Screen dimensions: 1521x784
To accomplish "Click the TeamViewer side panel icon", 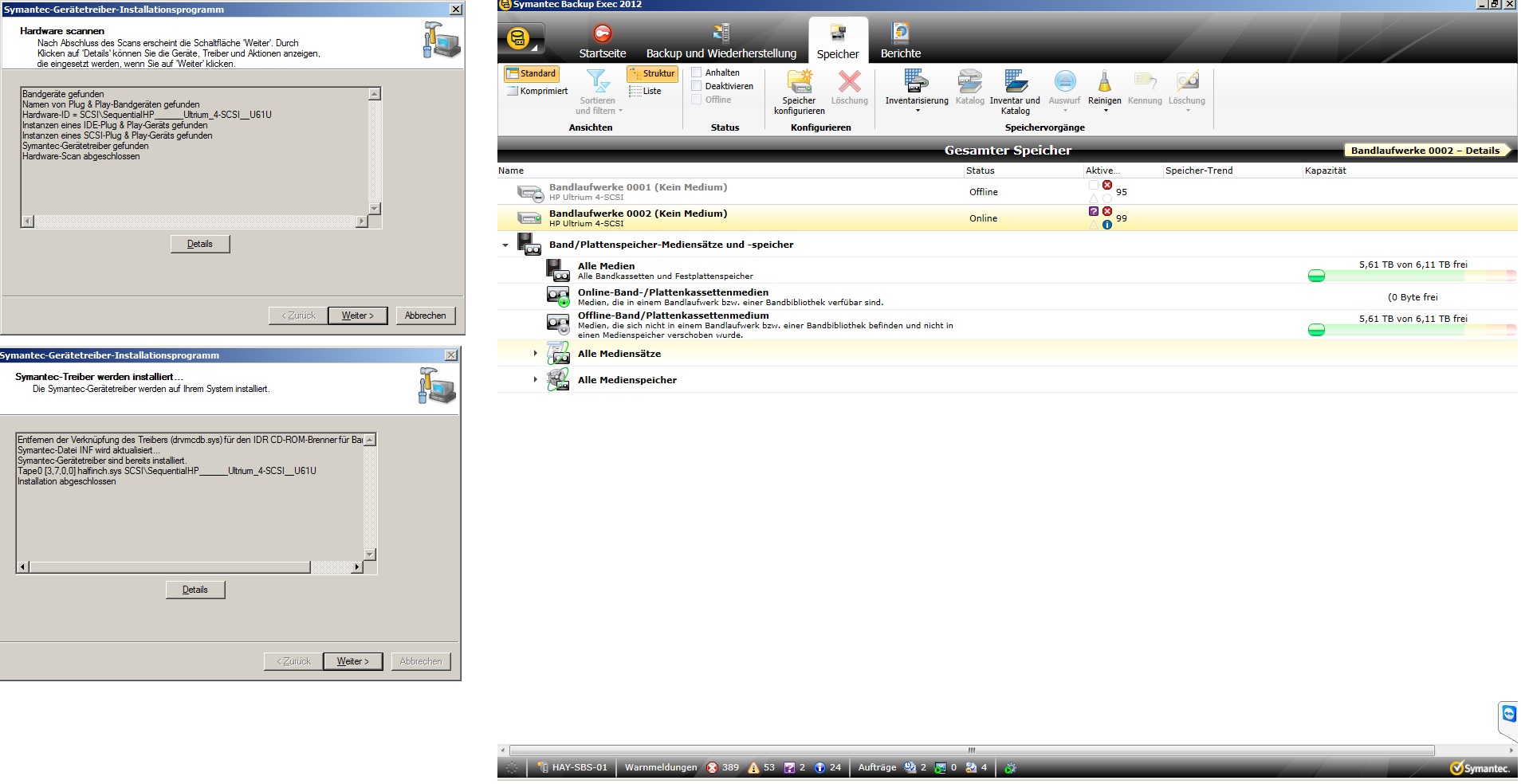I will pos(1508,714).
